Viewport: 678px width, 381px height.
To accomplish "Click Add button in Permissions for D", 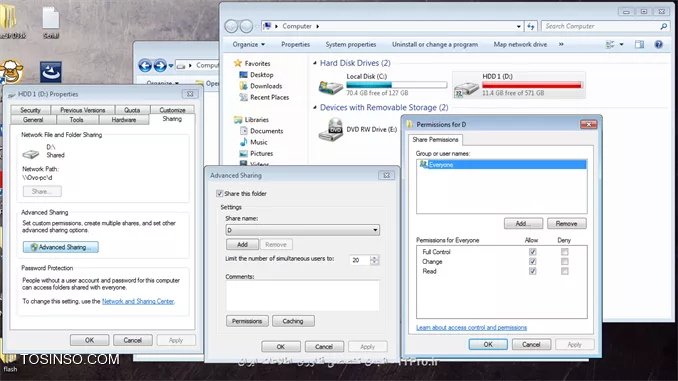I will pos(523,223).
